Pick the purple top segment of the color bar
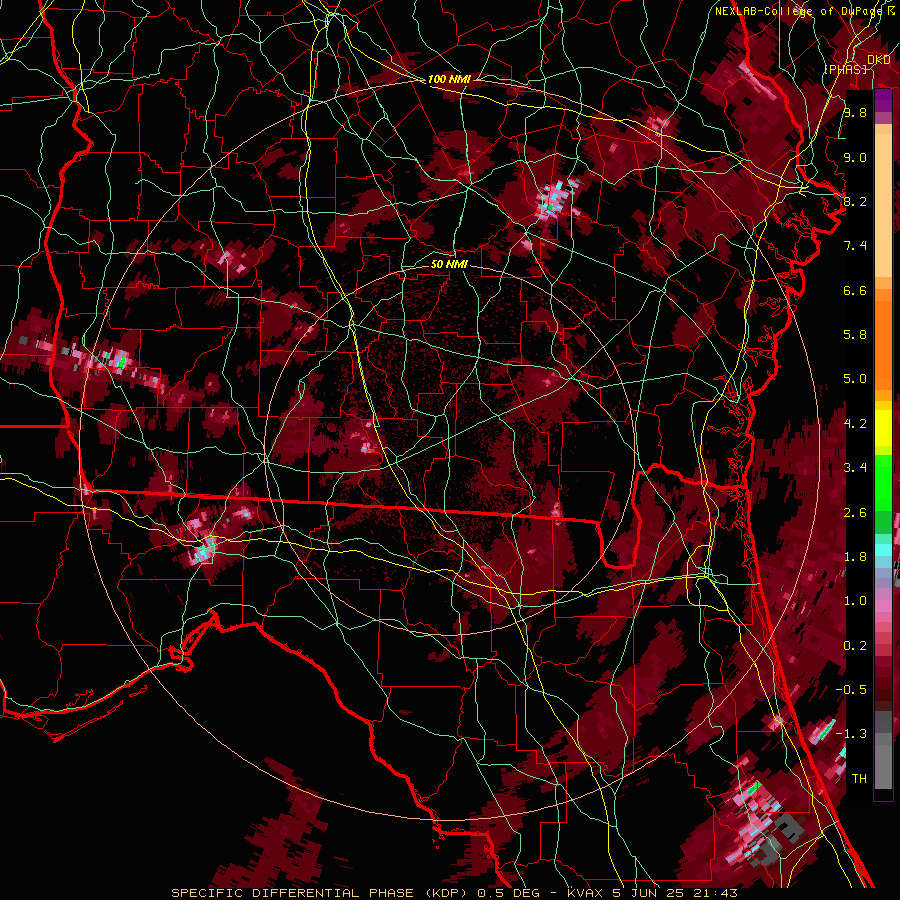The height and width of the screenshot is (900, 900). pyautogui.click(x=883, y=101)
